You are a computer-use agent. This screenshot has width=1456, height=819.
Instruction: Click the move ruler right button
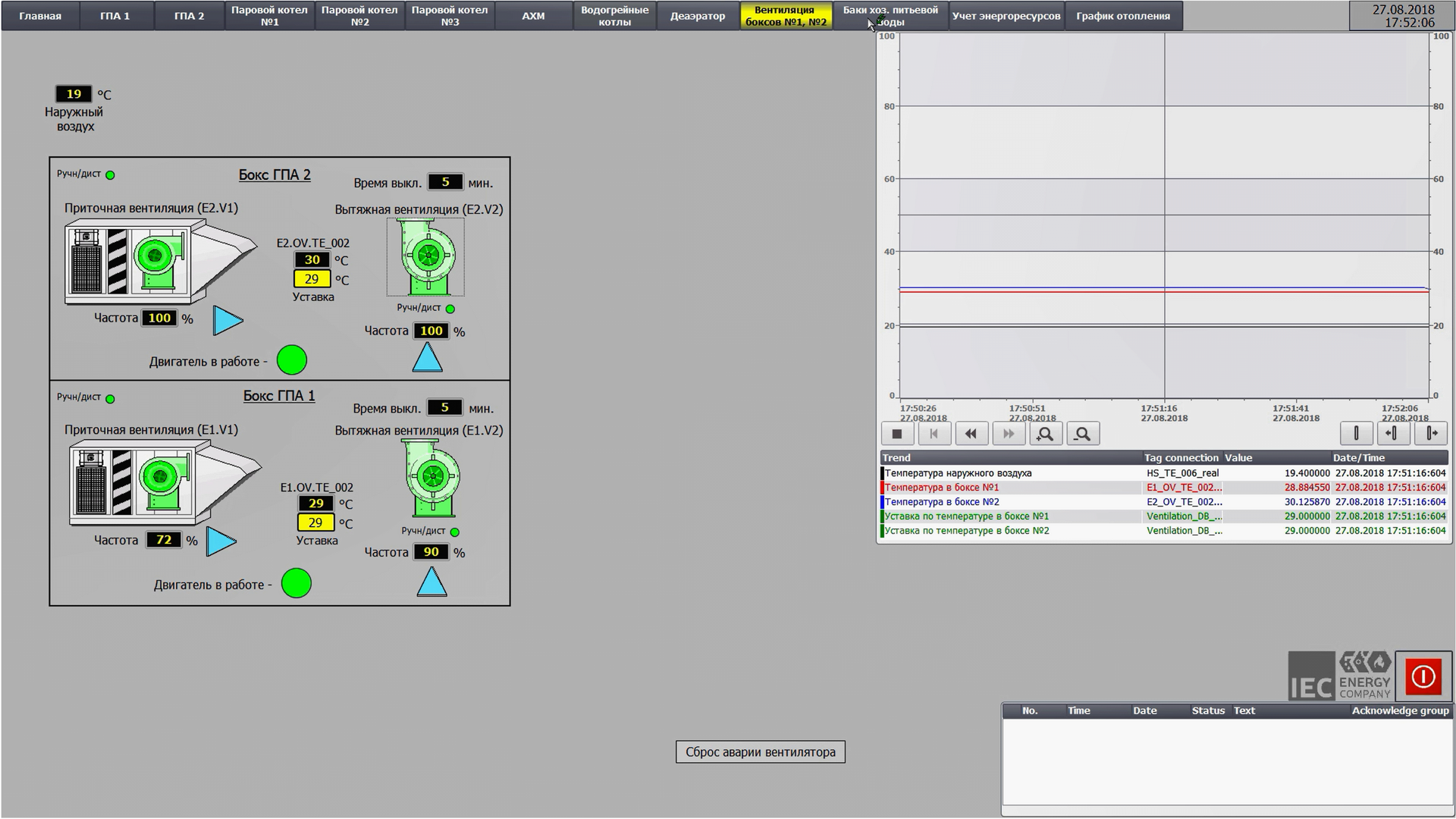[x=1430, y=433]
